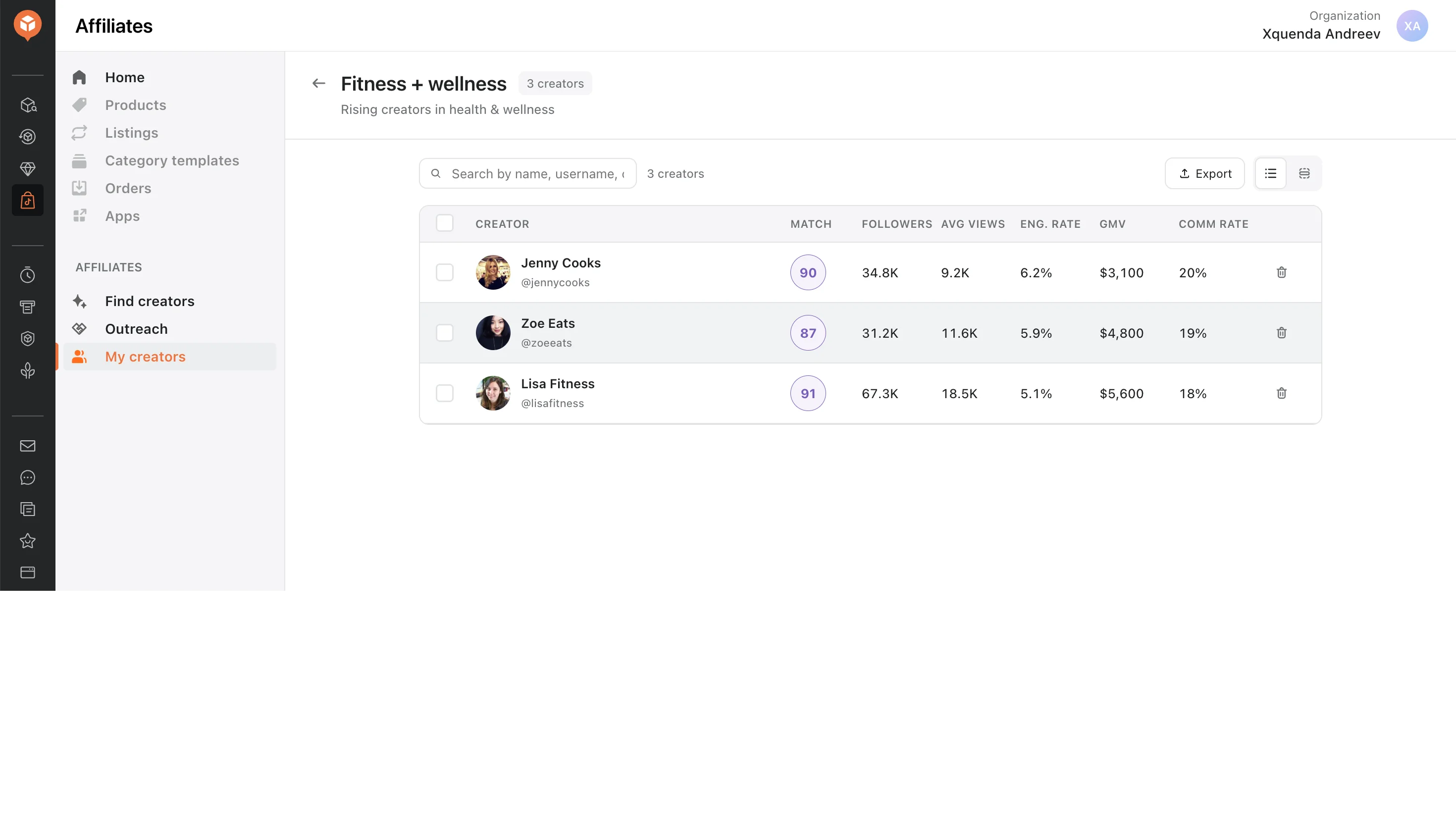This screenshot has height=828, width=1456.
Task: Click the $4,800 GMV value
Action: click(x=1121, y=333)
